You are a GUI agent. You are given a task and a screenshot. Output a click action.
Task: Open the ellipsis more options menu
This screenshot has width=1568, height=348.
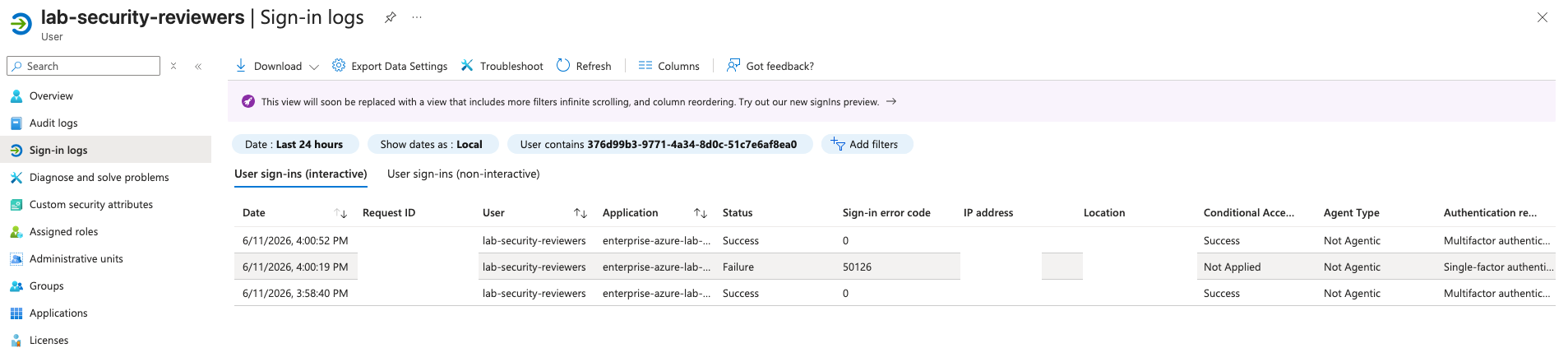[417, 17]
